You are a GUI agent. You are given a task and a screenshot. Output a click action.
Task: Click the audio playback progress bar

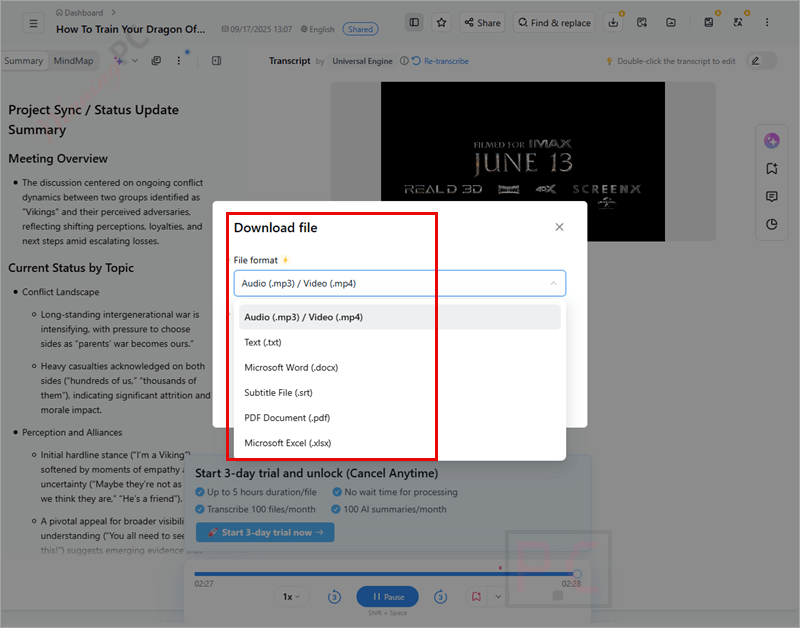[x=386, y=574]
